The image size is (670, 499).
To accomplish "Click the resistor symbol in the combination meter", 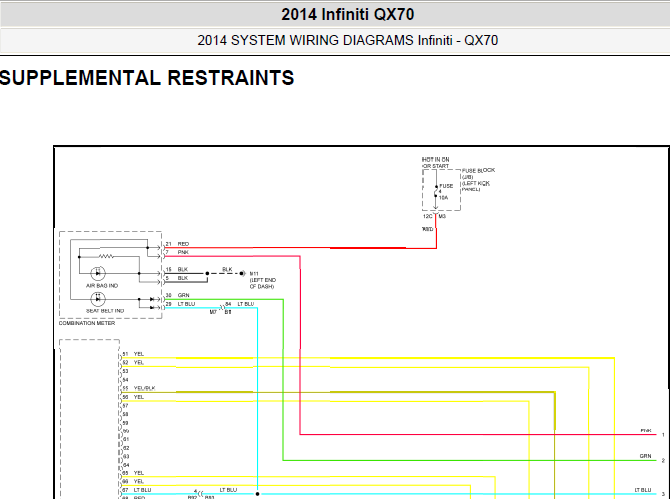I will tap(106, 256).
